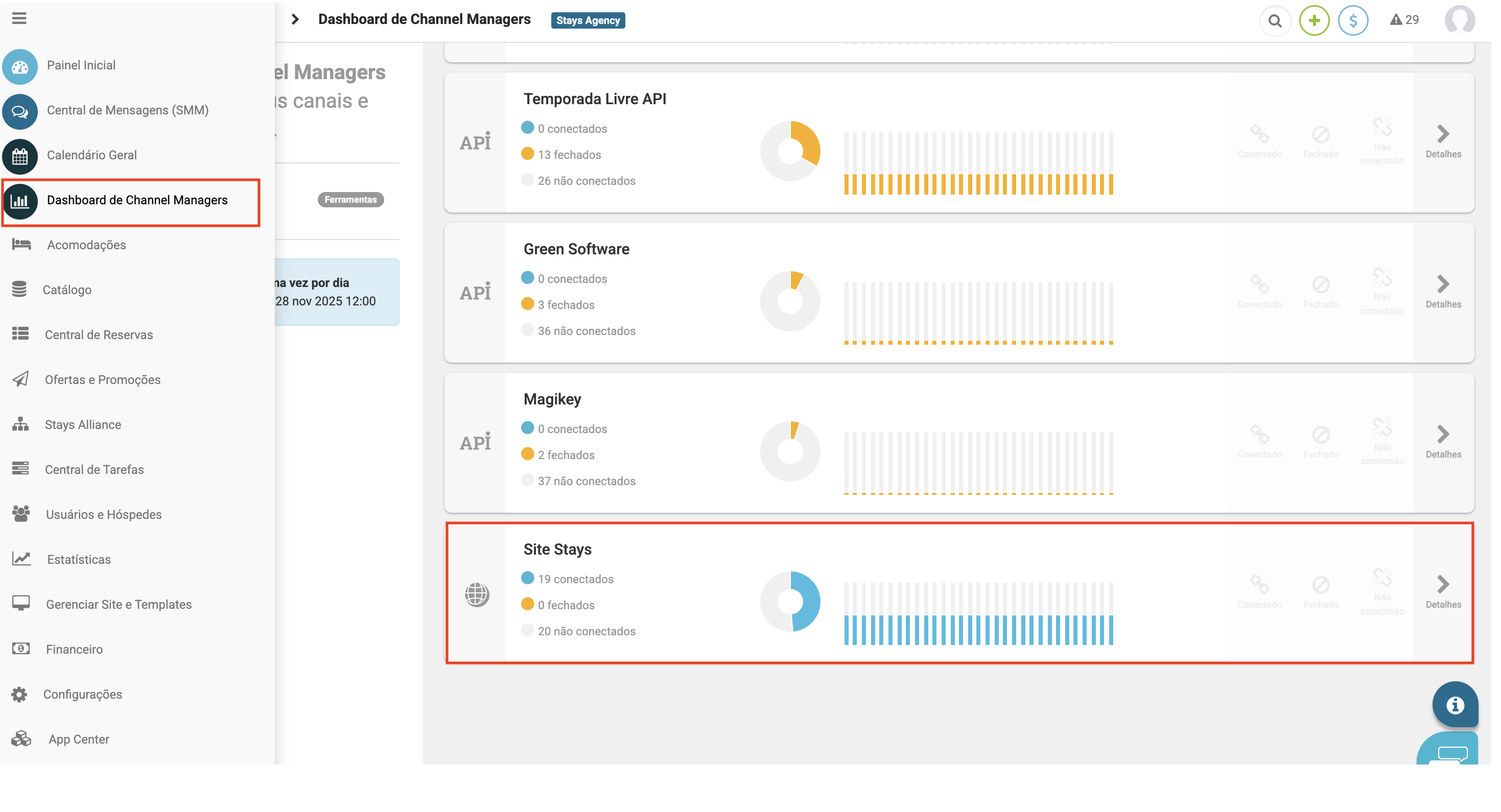
Task: Open Central de Reservas in sidebar
Action: (99, 335)
